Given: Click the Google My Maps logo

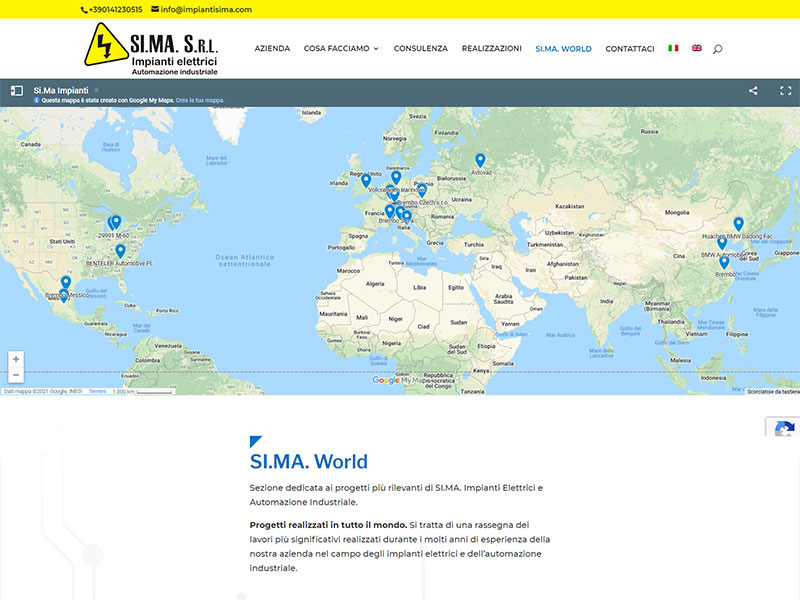Looking at the screenshot, I should [398, 381].
